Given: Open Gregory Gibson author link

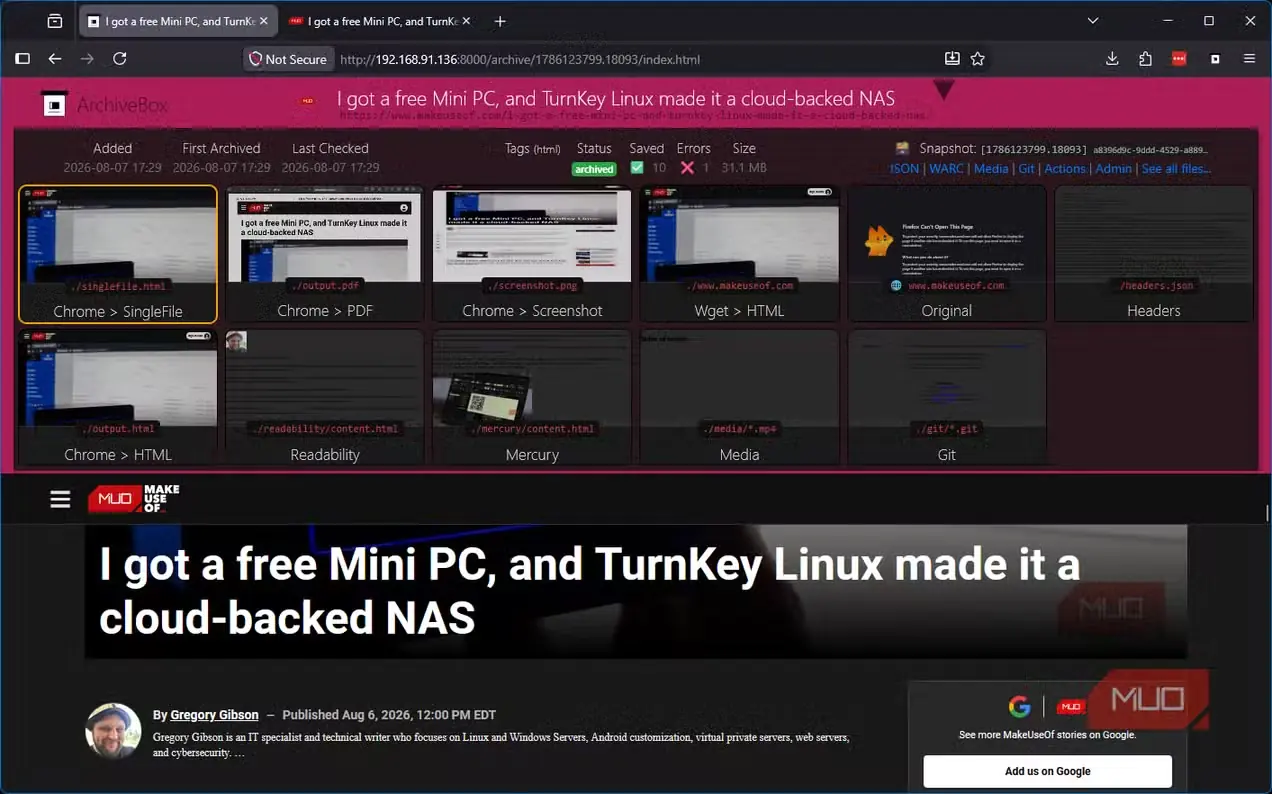Looking at the screenshot, I should 214,715.
